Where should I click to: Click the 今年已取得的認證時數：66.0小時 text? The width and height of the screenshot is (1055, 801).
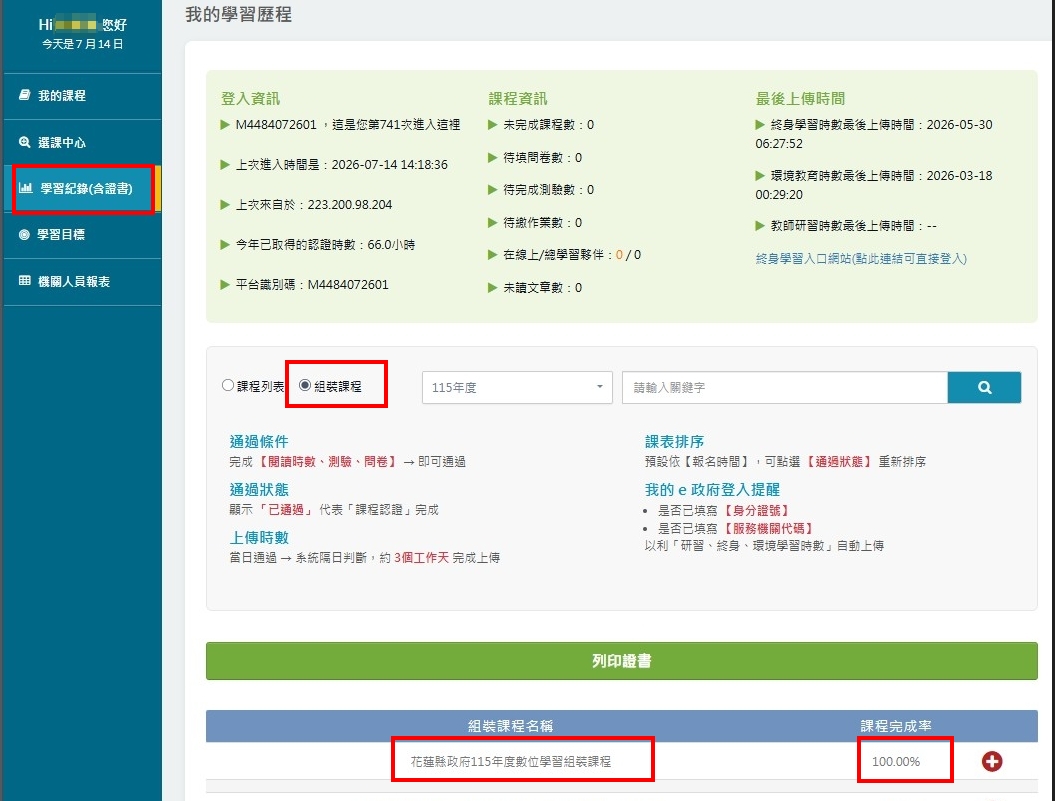click(325, 245)
